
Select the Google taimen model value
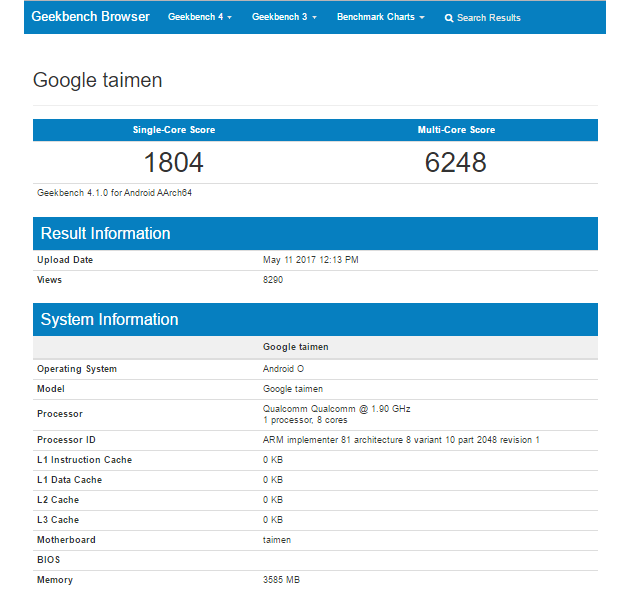(x=293, y=389)
